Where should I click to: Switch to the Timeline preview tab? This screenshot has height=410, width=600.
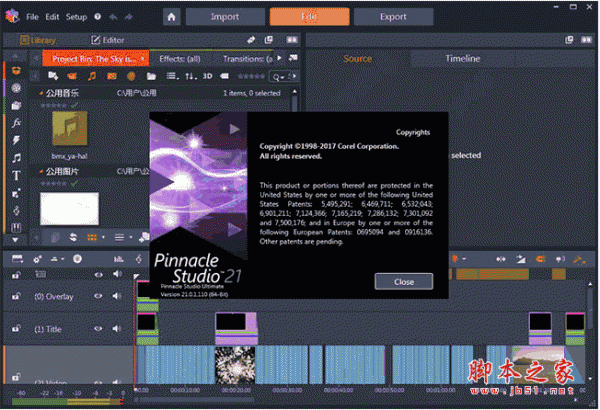coord(462,59)
